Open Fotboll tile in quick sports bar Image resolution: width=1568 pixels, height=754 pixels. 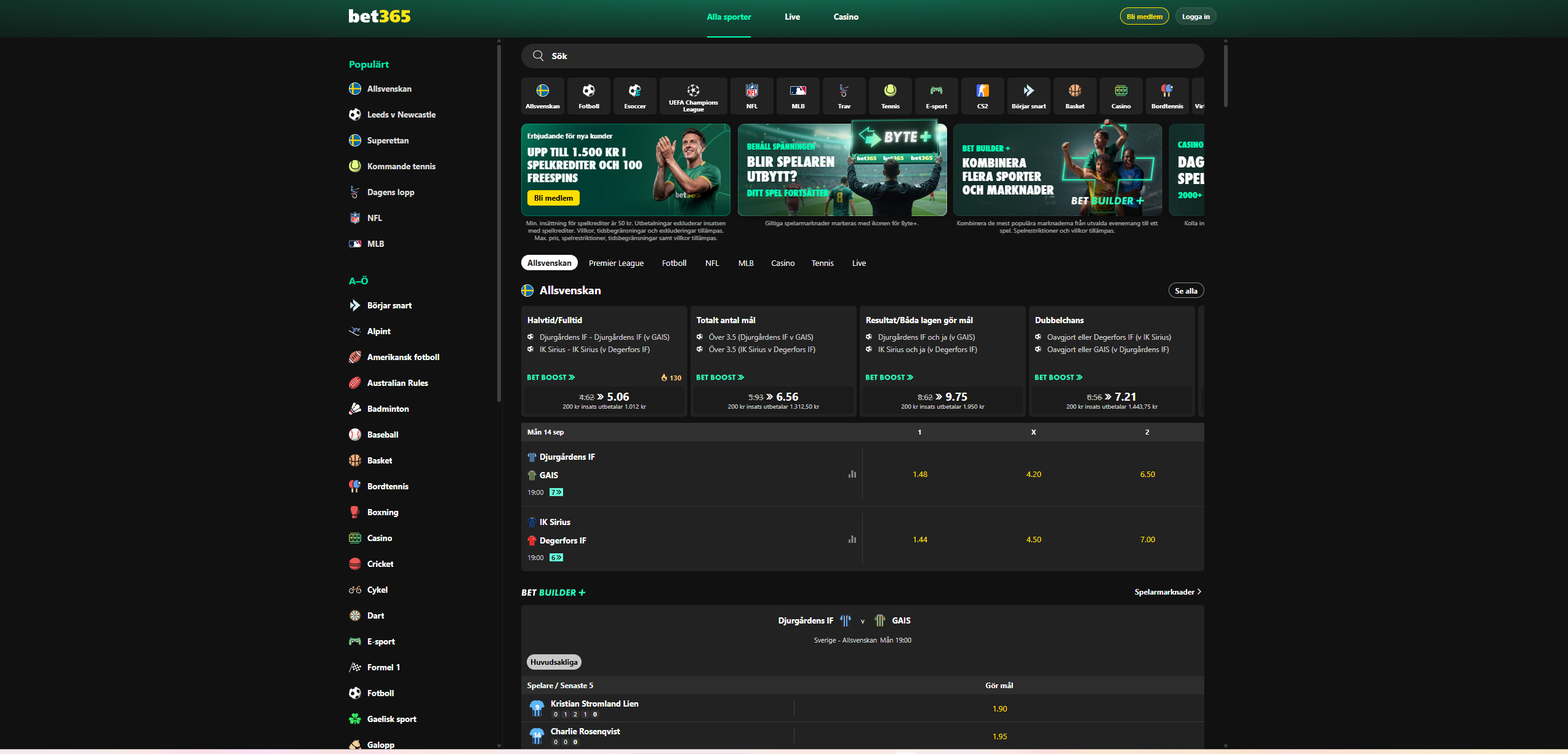588,96
